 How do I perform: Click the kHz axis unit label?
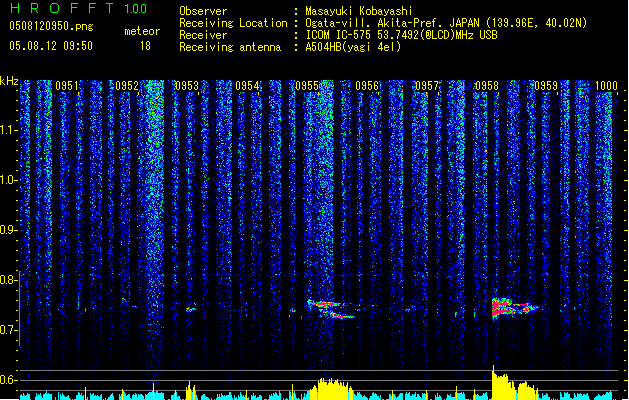click(x=9, y=81)
